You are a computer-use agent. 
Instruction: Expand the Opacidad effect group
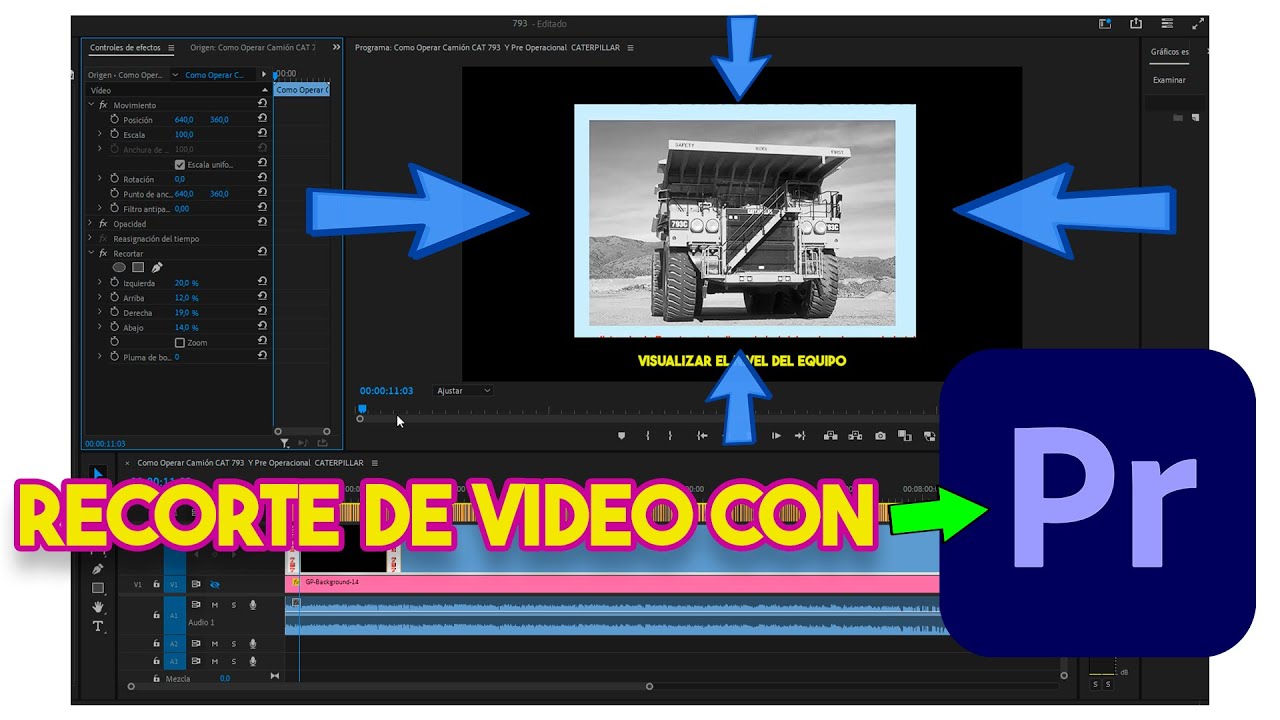point(91,224)
